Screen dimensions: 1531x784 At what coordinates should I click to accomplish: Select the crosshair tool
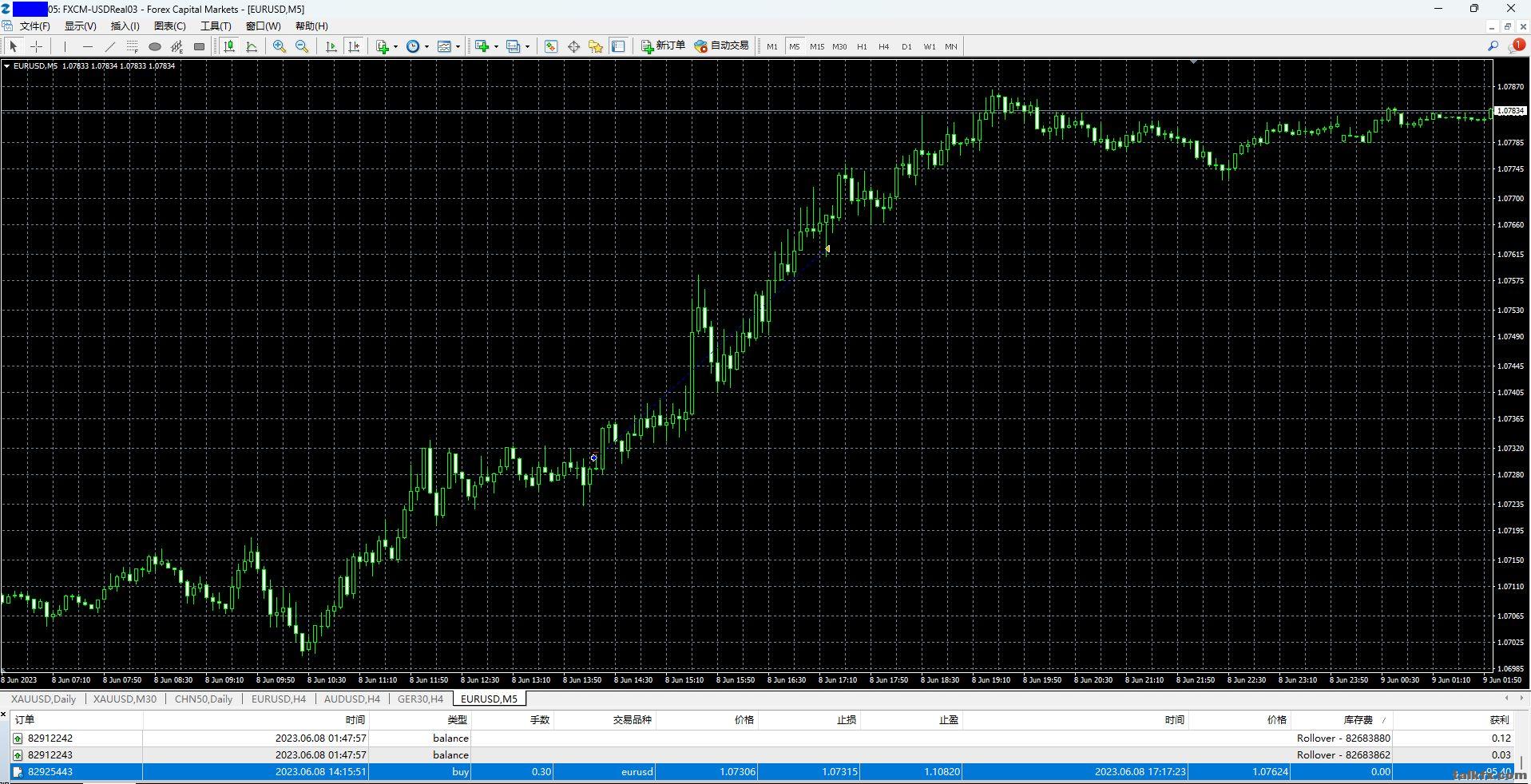pos(36,46)
